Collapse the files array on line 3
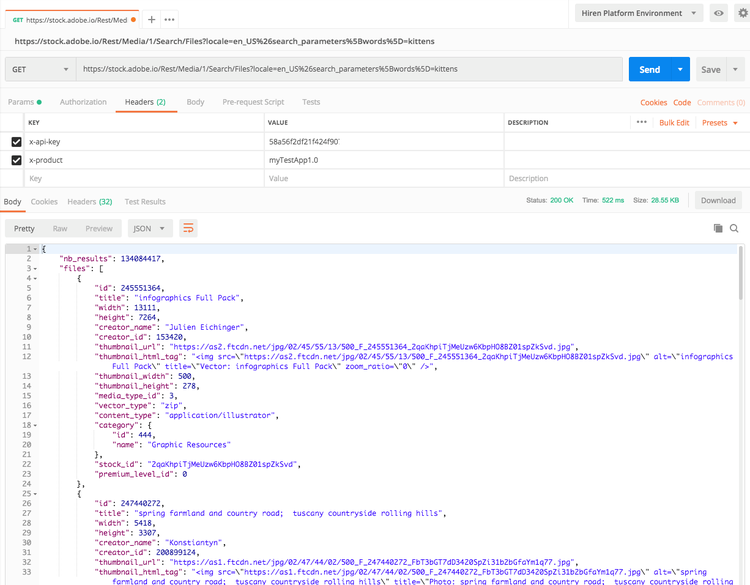Image resolution: width=750 pixels, height=585 pixels. (x=37, y=268)
